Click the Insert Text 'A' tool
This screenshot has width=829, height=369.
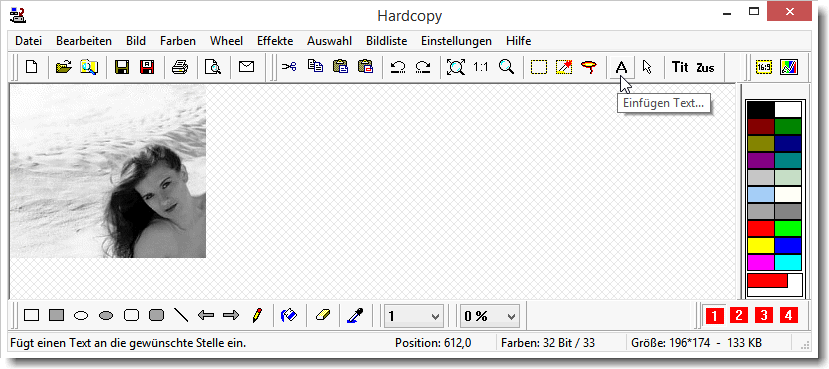click(x=622, y=67)
